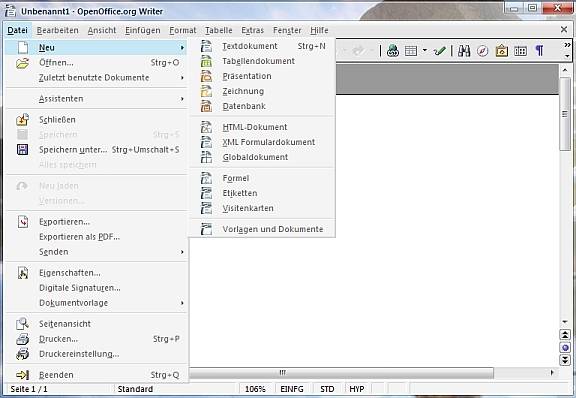
Task: Click the binoculars find icon
Action: (464, 51)
